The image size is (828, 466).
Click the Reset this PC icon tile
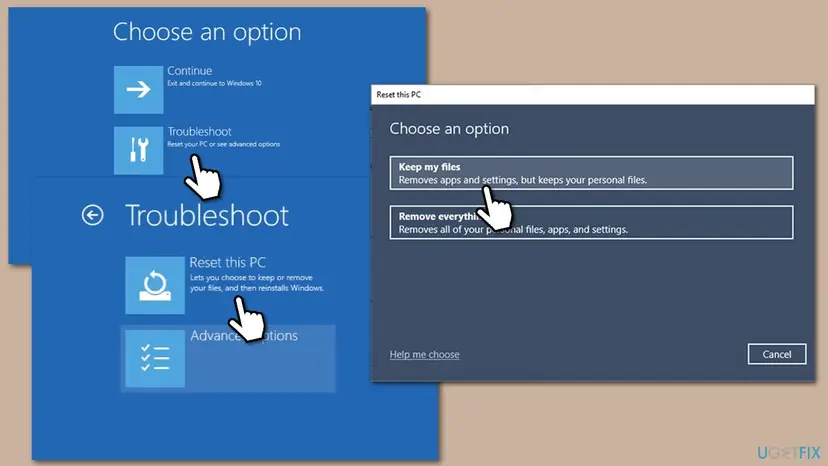click(x=155, y=285)
